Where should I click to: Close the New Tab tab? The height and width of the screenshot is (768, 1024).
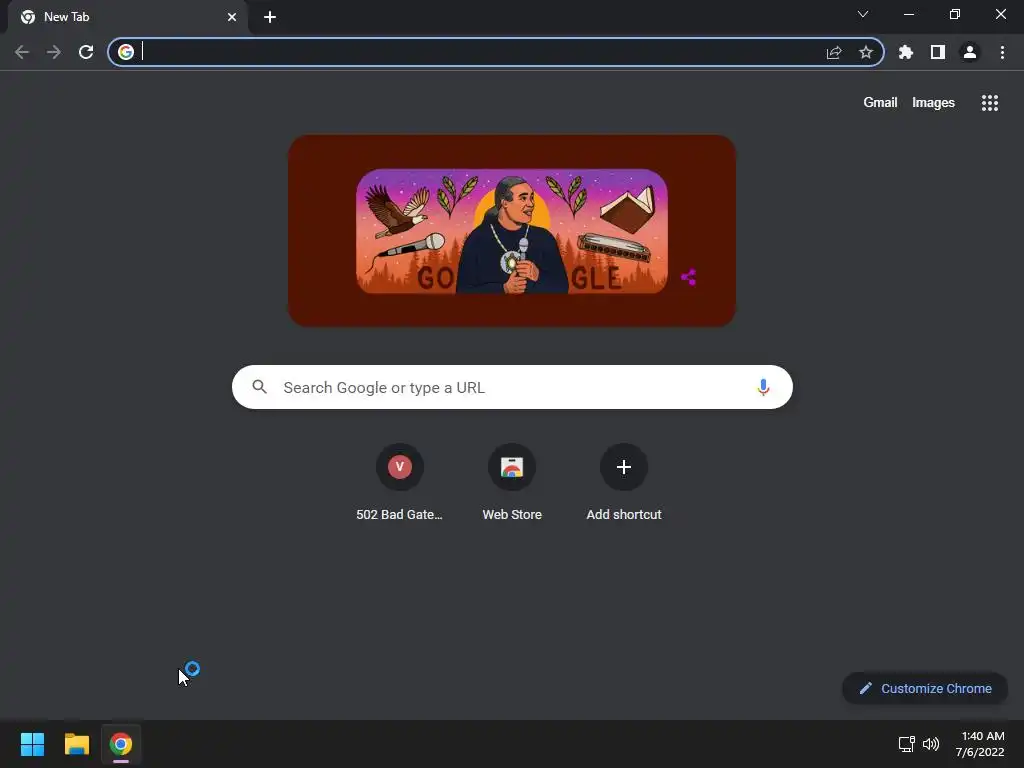tap(232, 17)
